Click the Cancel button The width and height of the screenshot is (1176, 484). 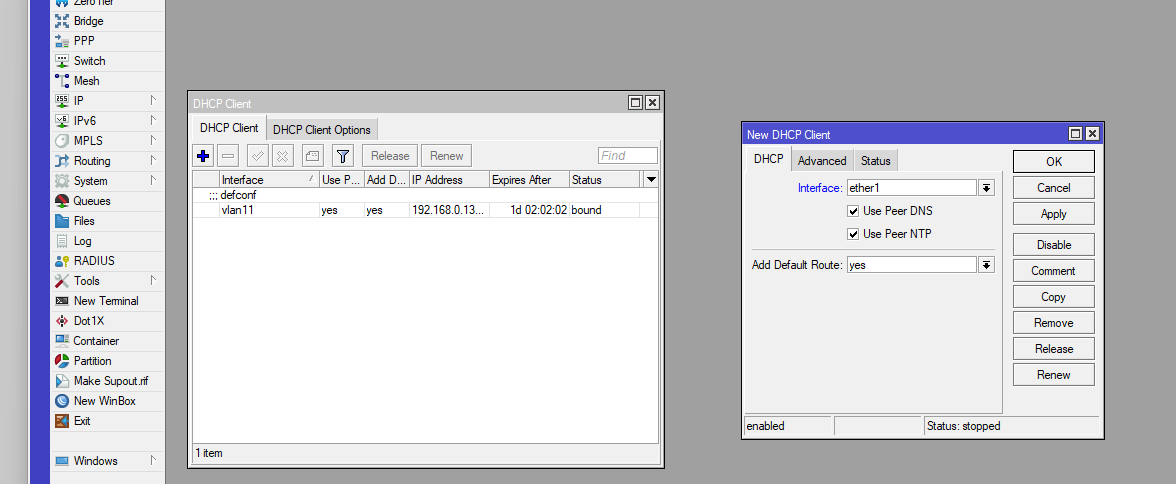[1053, 188]
